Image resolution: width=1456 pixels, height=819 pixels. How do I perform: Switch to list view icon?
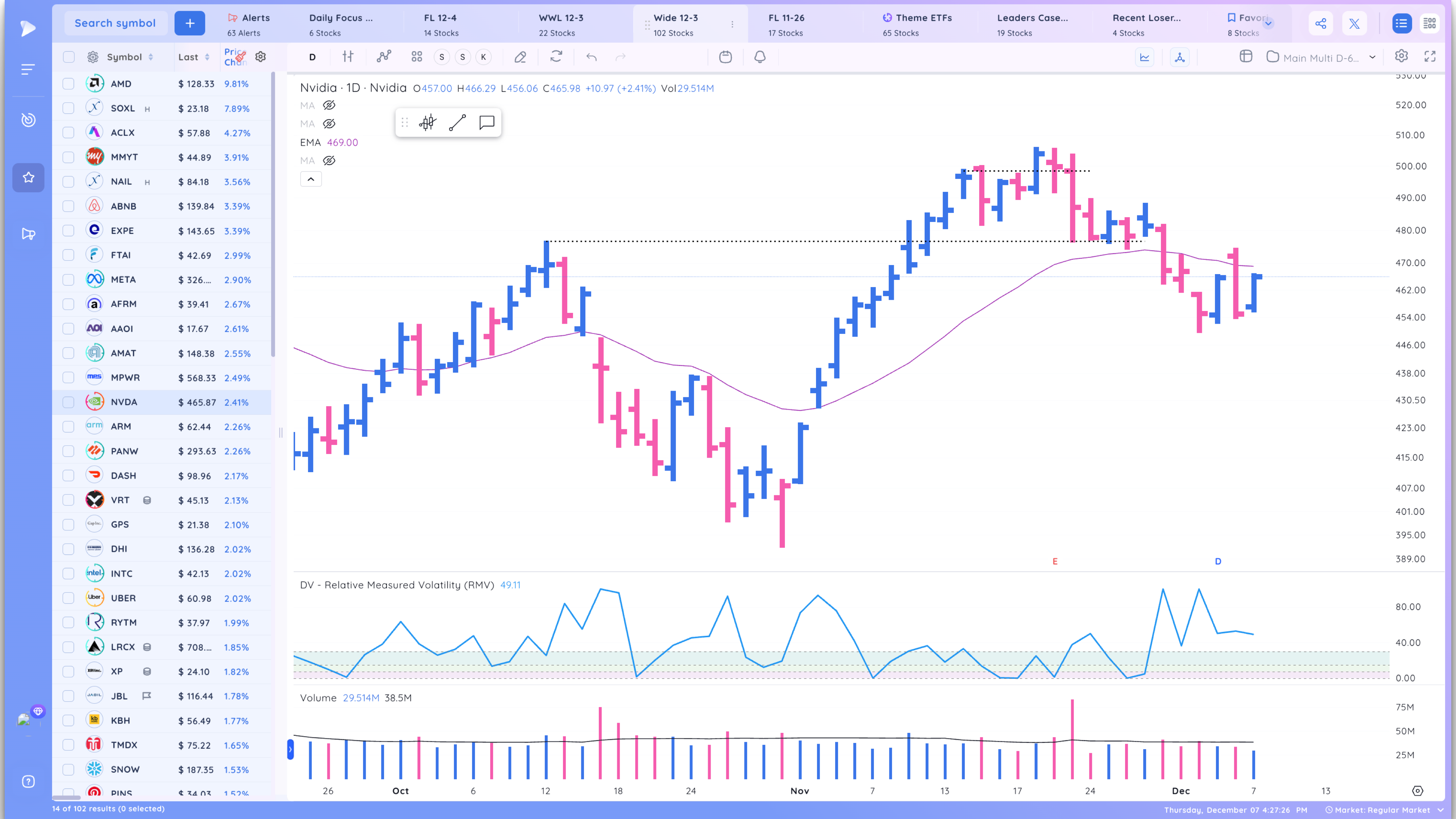[x=1401, y=23]
